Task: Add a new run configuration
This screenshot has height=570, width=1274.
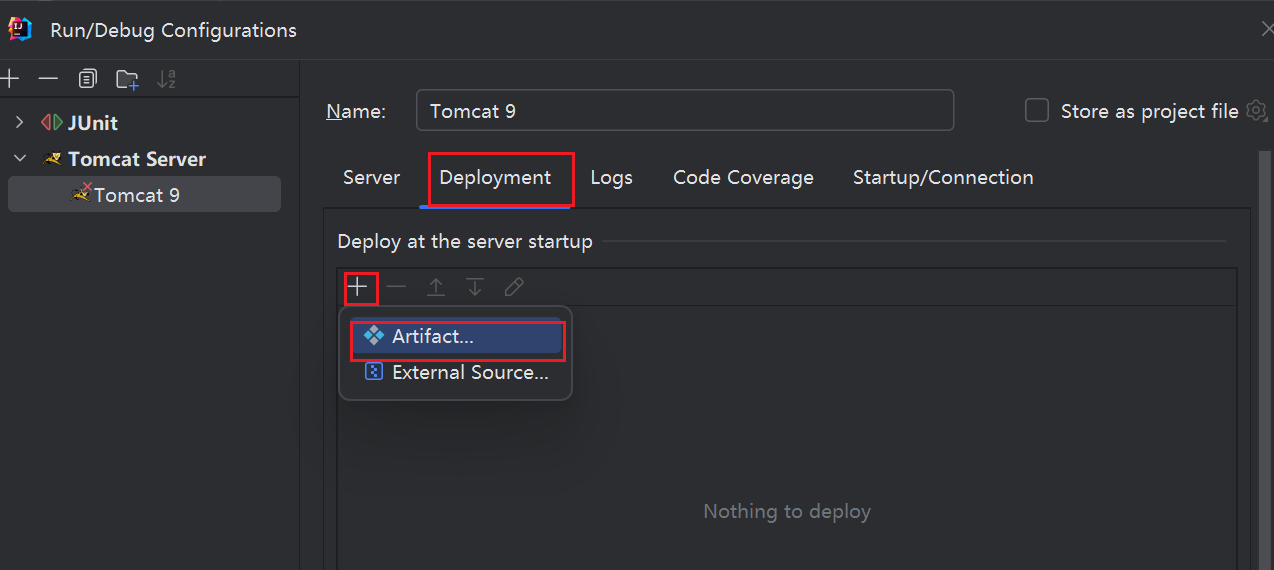Action: [10, 78]
